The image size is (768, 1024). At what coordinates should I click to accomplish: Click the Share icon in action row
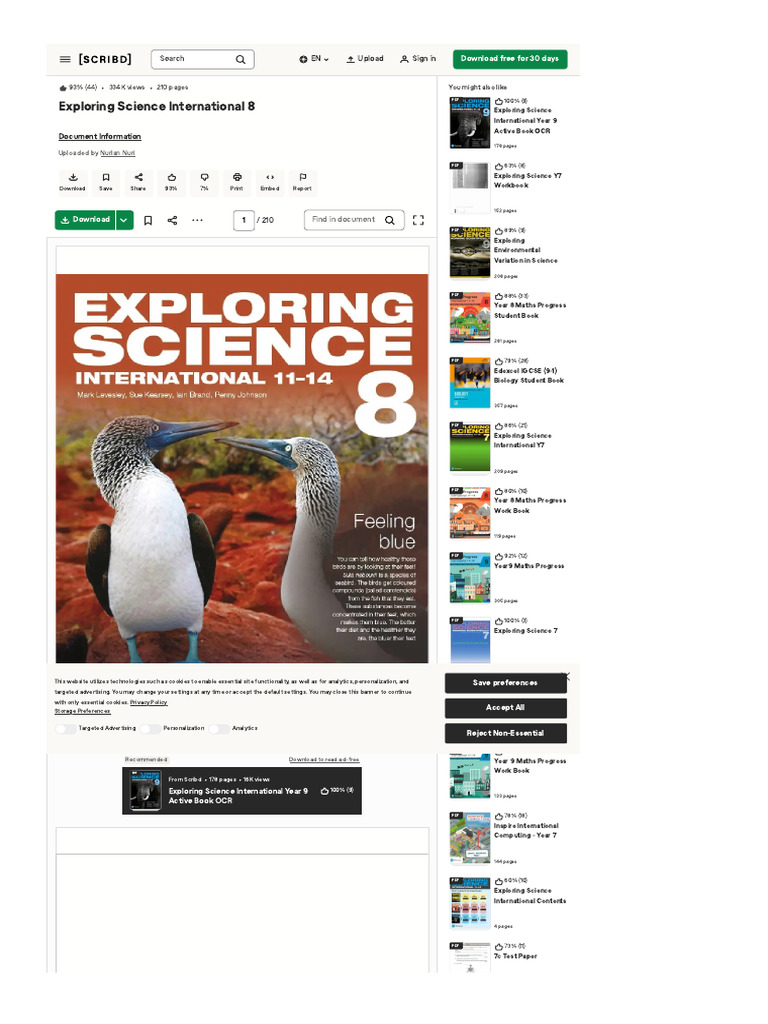click(x=138, y=182)
